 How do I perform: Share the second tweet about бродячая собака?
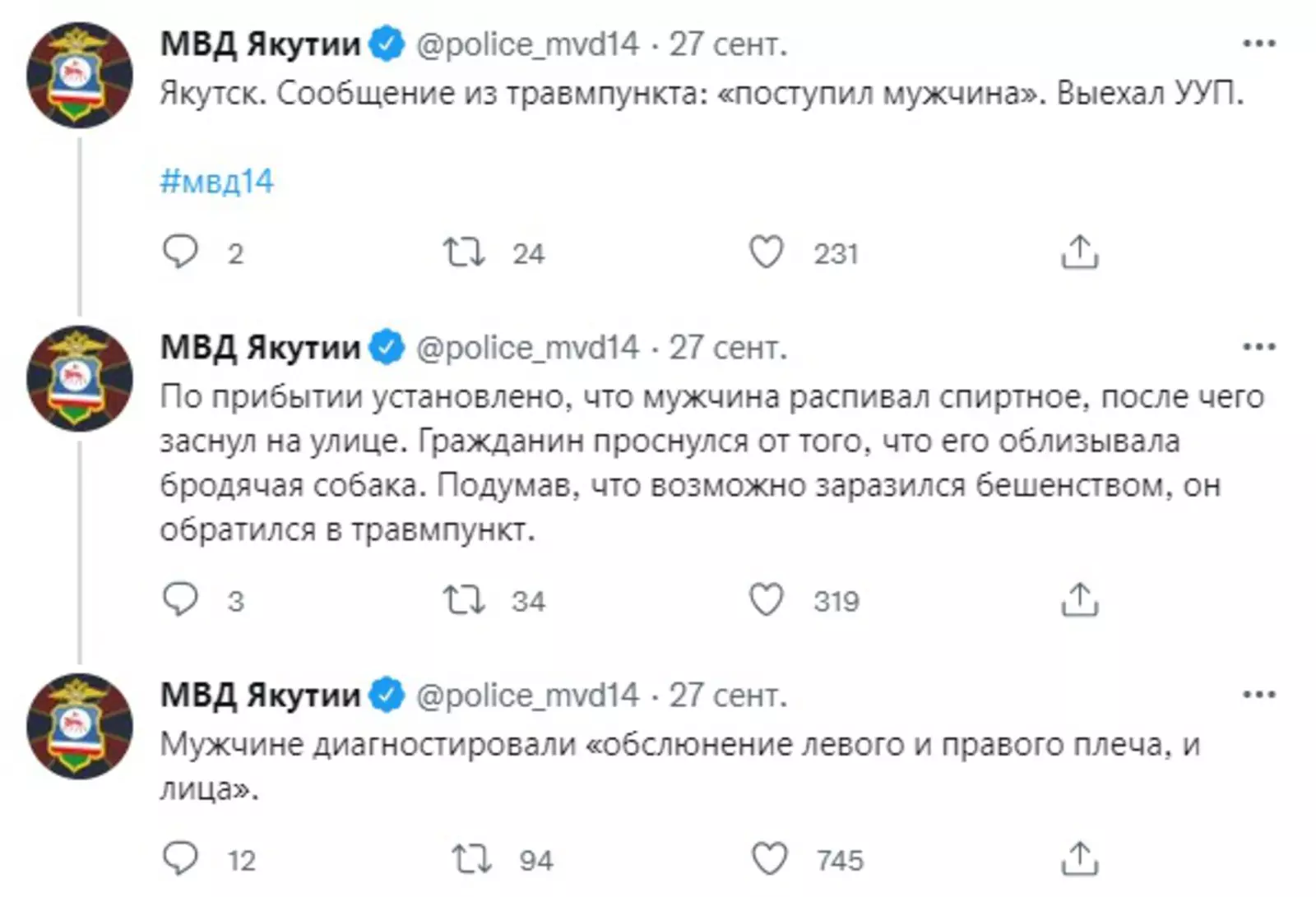1079,600
